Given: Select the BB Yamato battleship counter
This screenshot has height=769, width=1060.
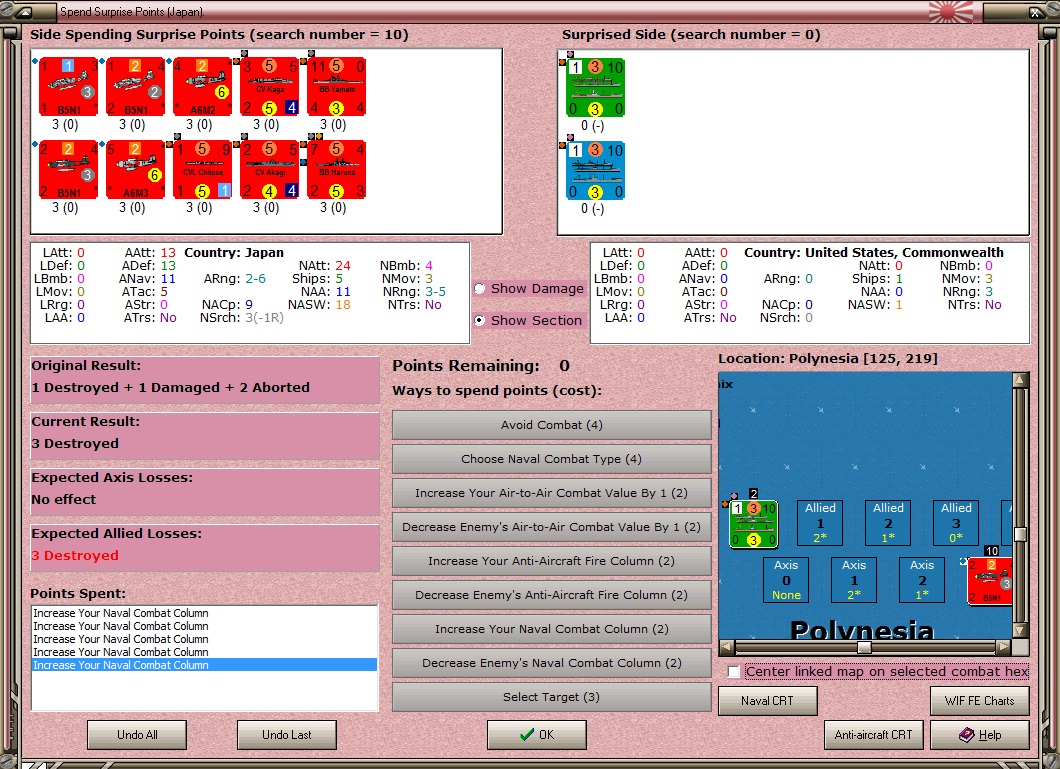Looking at the screenshot, I should tap(337, 86).
